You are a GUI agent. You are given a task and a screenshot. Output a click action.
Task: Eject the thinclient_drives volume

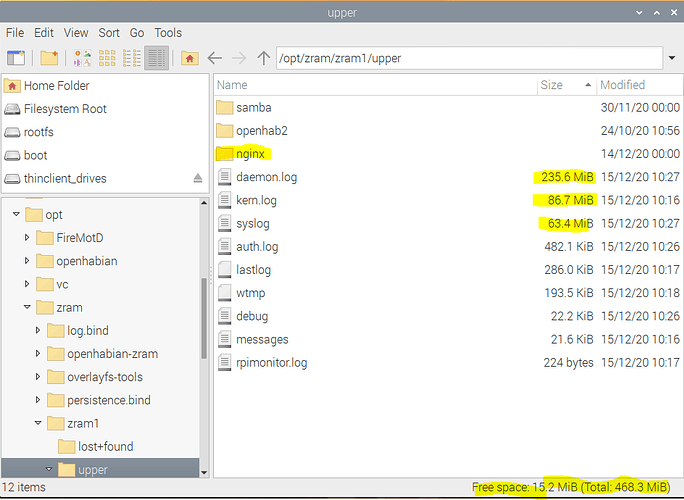click(x=198, y=178)
